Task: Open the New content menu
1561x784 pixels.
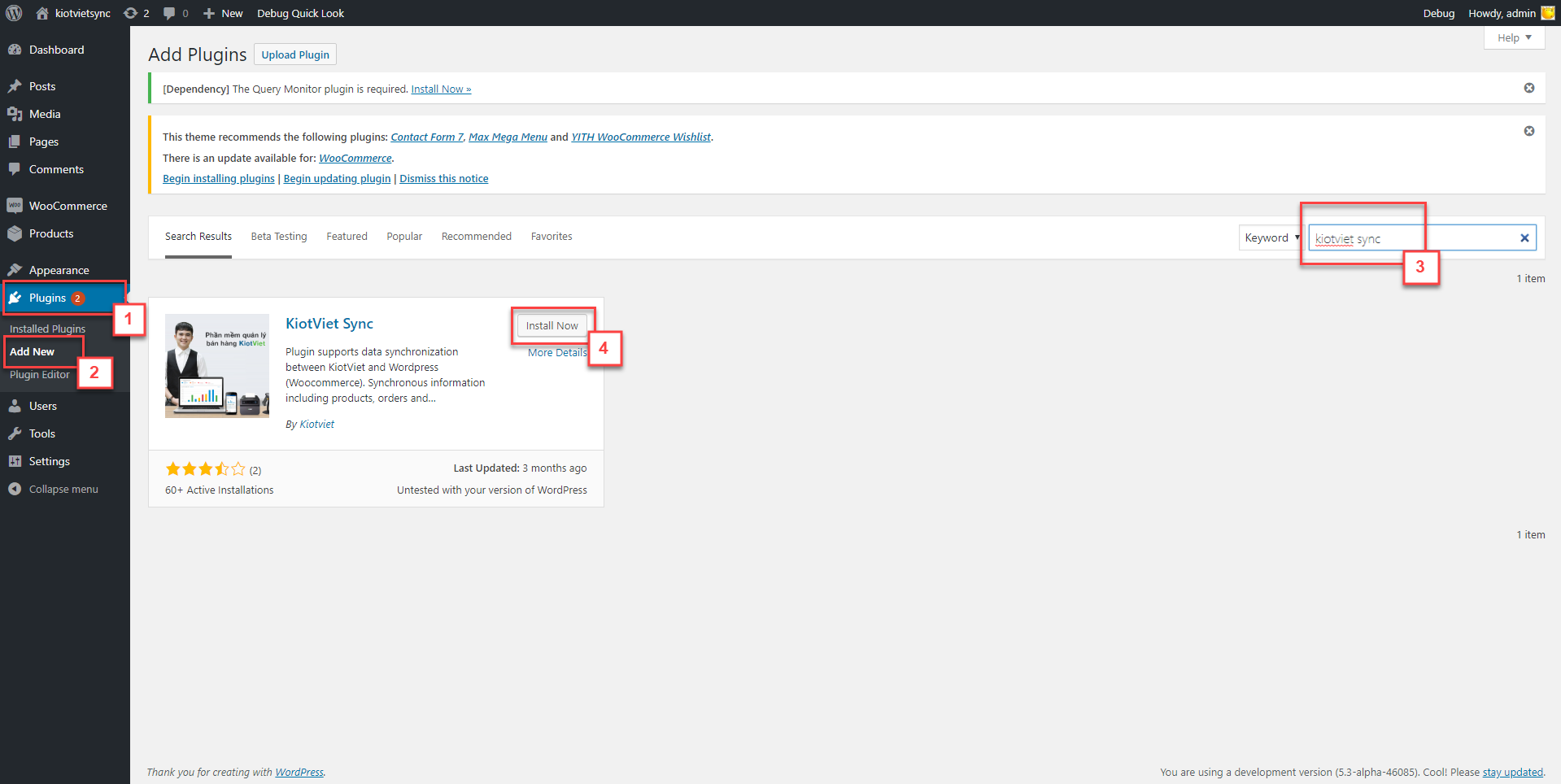Action: coord(223,13)
